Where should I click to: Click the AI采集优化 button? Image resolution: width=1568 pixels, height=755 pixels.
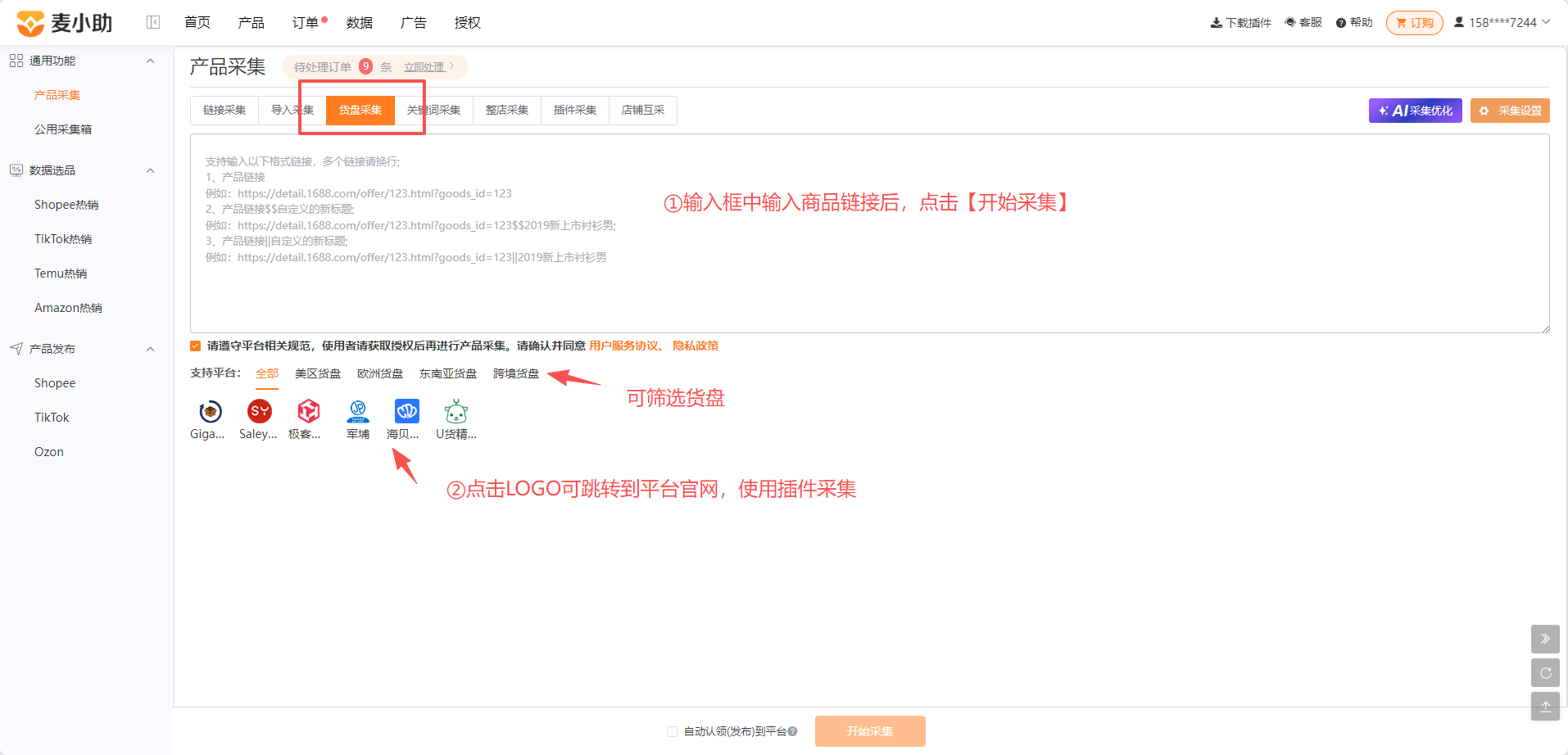[1416, 111]
